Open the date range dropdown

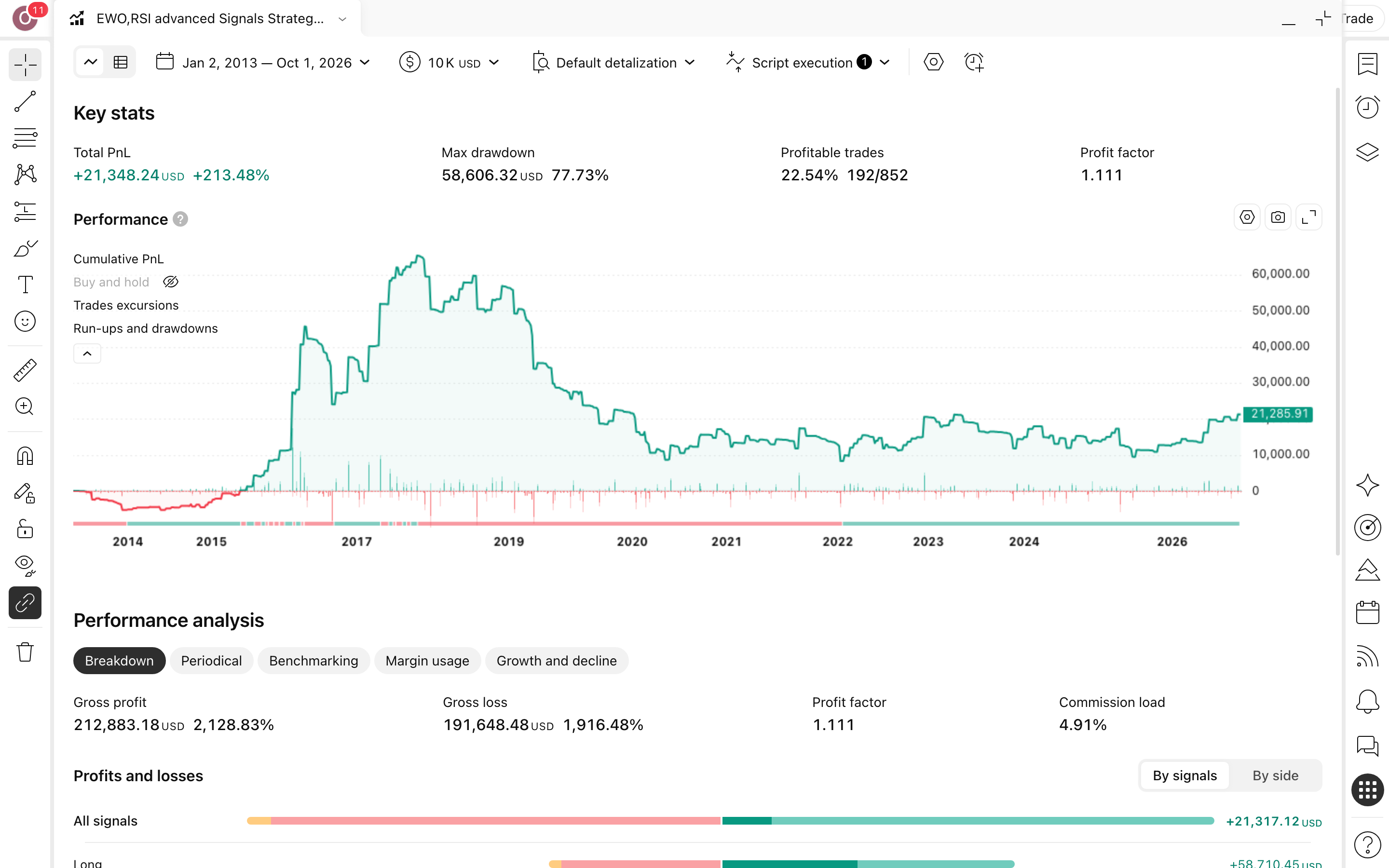[x=263, y=63]
